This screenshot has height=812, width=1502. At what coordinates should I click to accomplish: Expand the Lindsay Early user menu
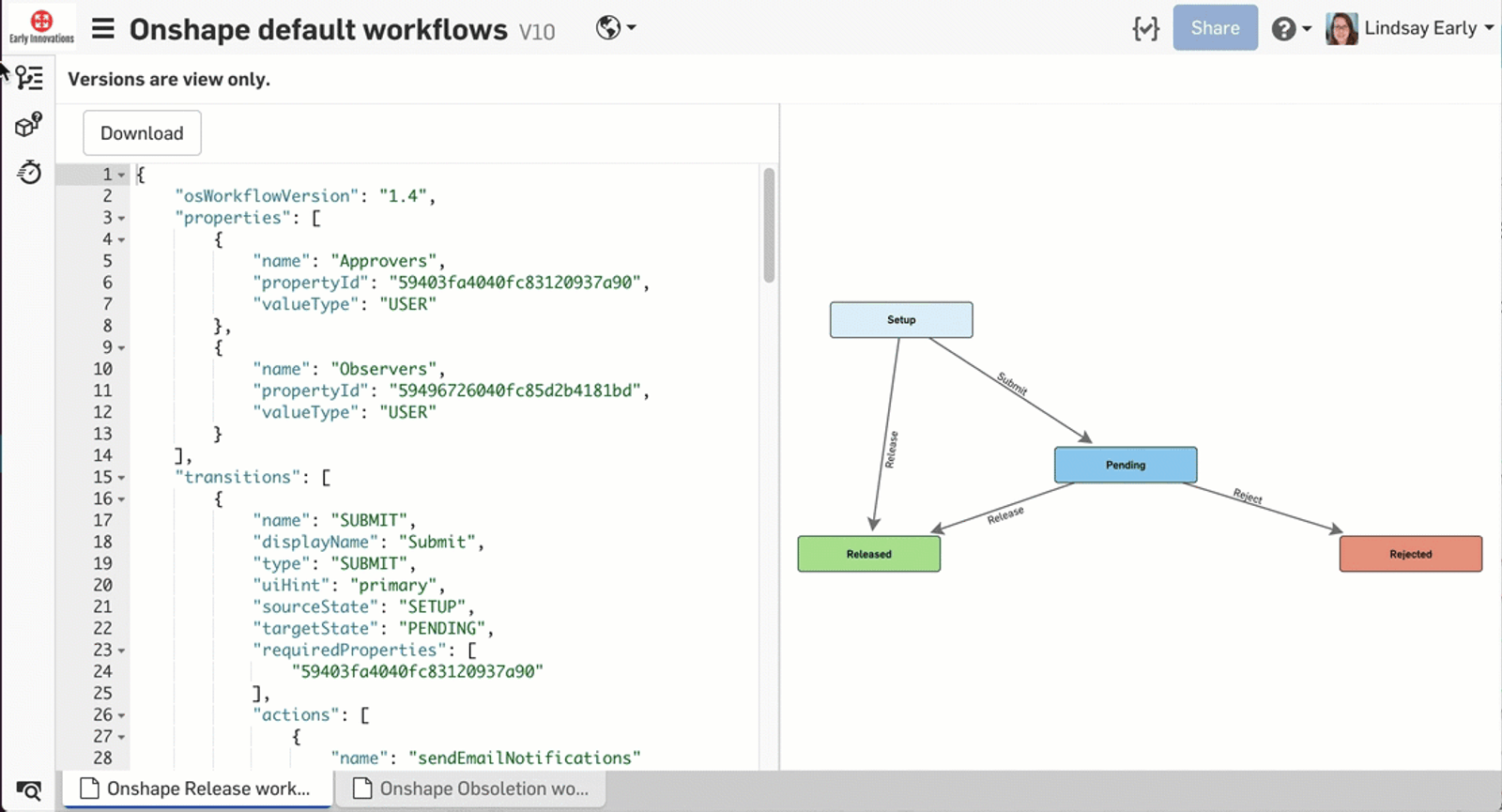click(1410, 28)
